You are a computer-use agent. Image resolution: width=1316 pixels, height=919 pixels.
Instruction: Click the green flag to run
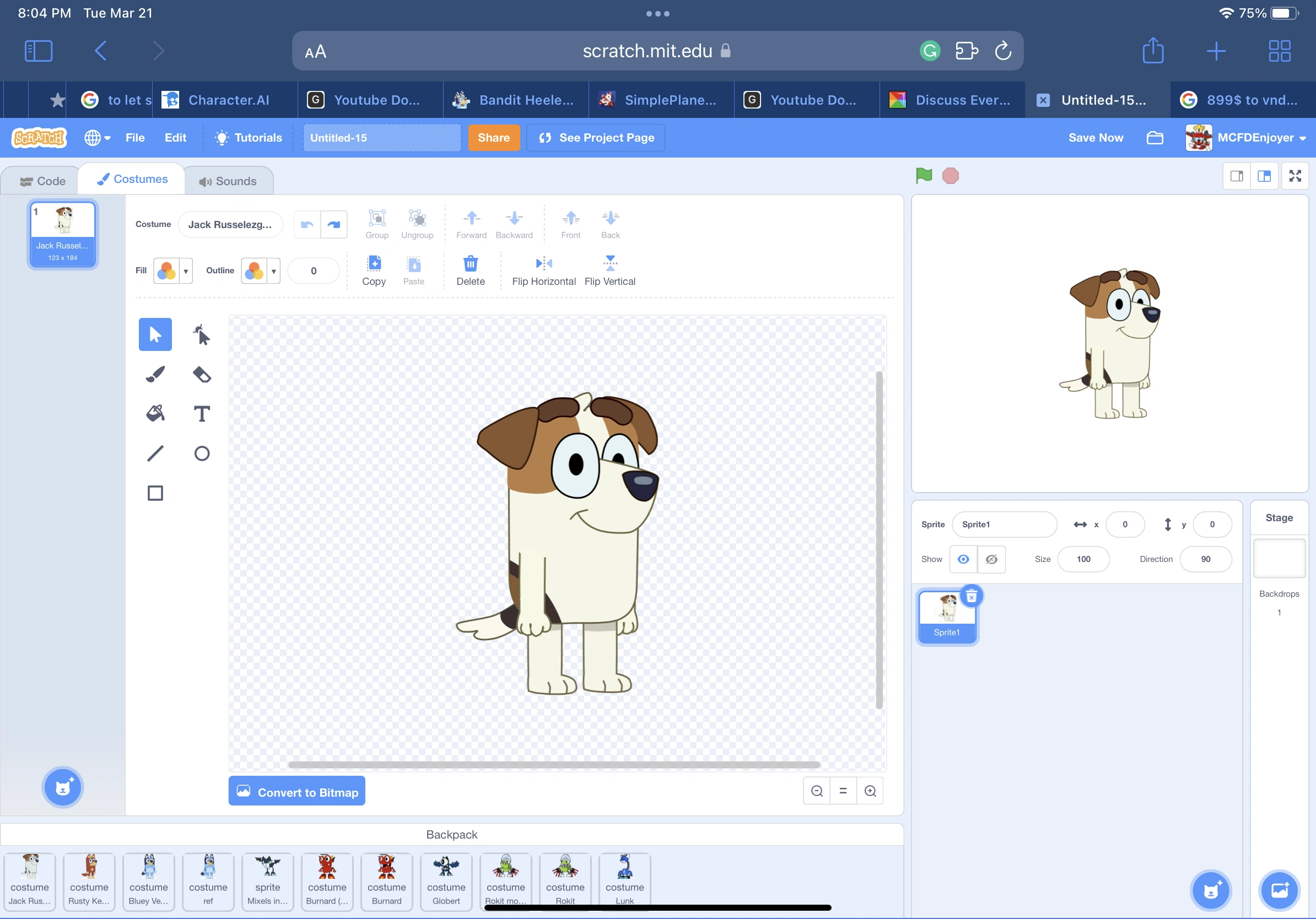coord(924,175)
